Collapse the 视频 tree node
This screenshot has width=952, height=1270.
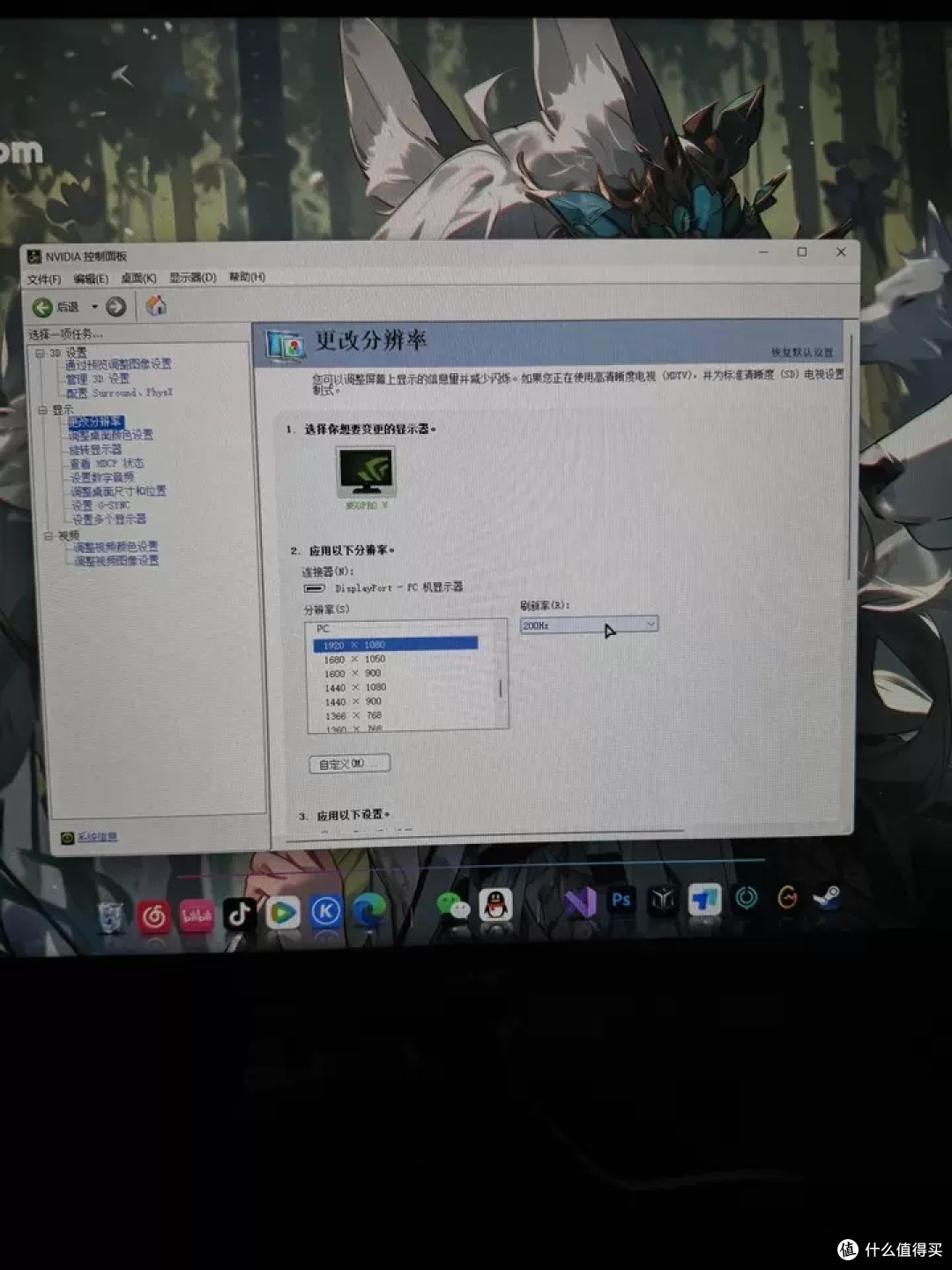48,535
